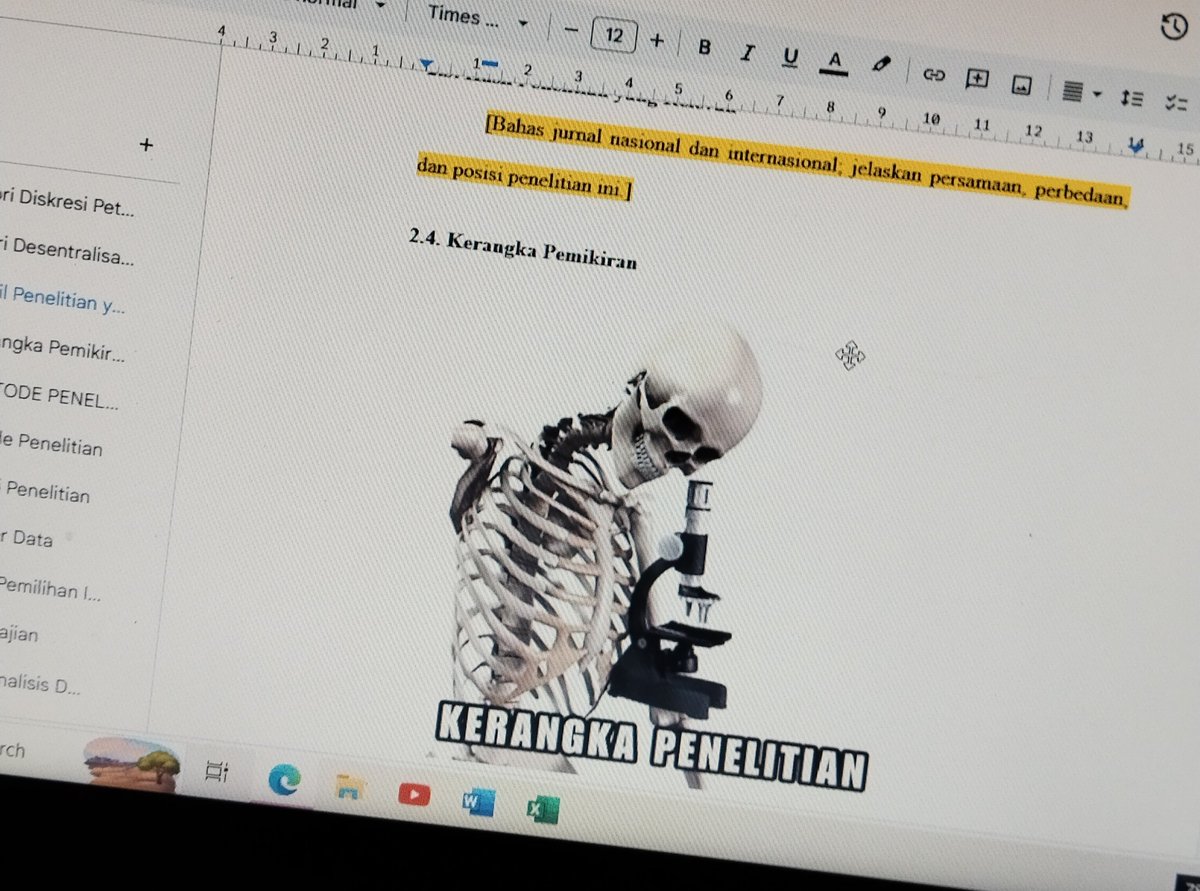Viewport: 1200px width, 891px height.
Task: Increase font size with plus button
Action: tap(657, 41)
